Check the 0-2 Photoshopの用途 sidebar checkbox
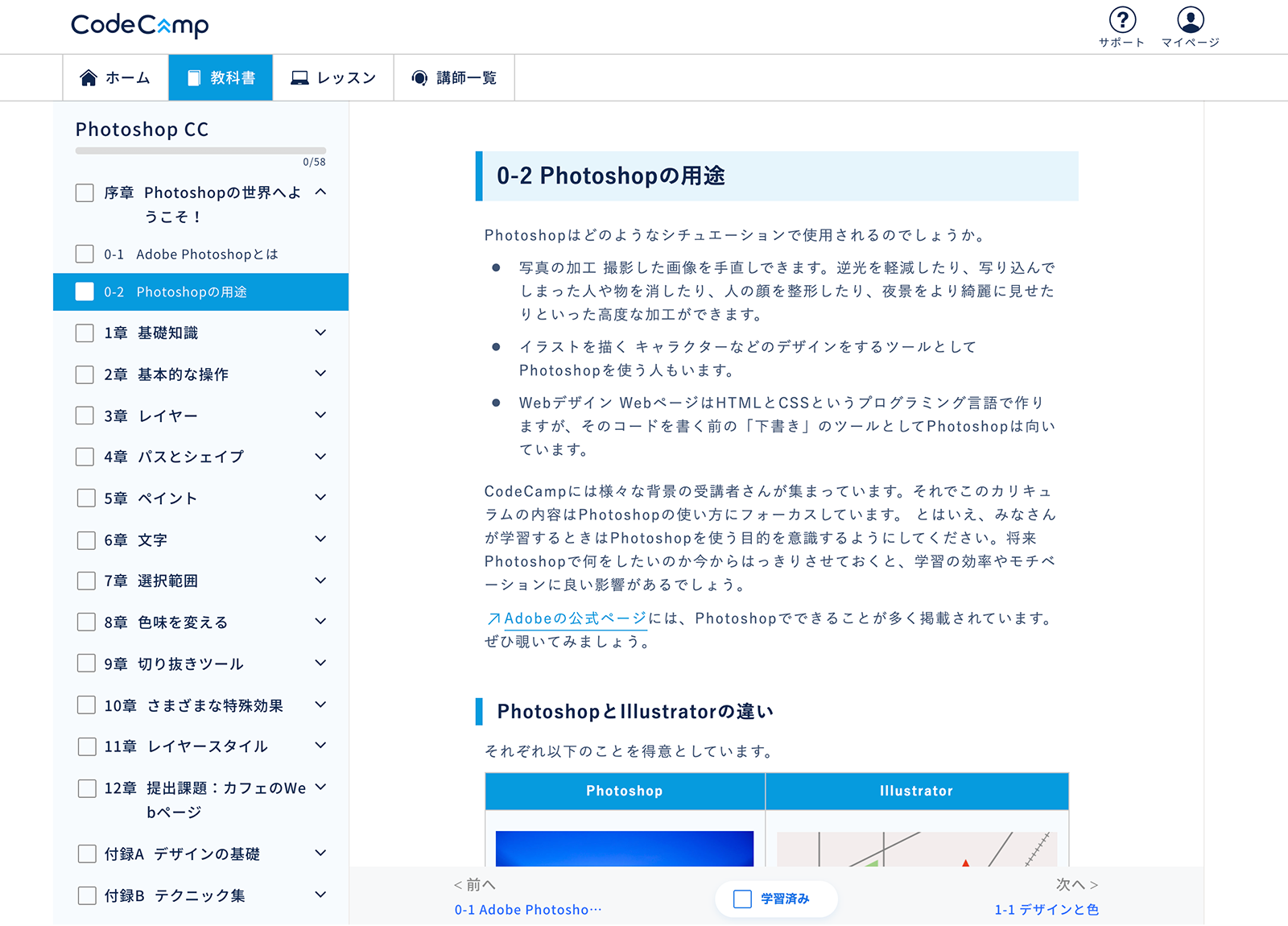Image resolution: width=1288 pixels, height=926 pixels. pyautogui.click(x=85, y=291)
